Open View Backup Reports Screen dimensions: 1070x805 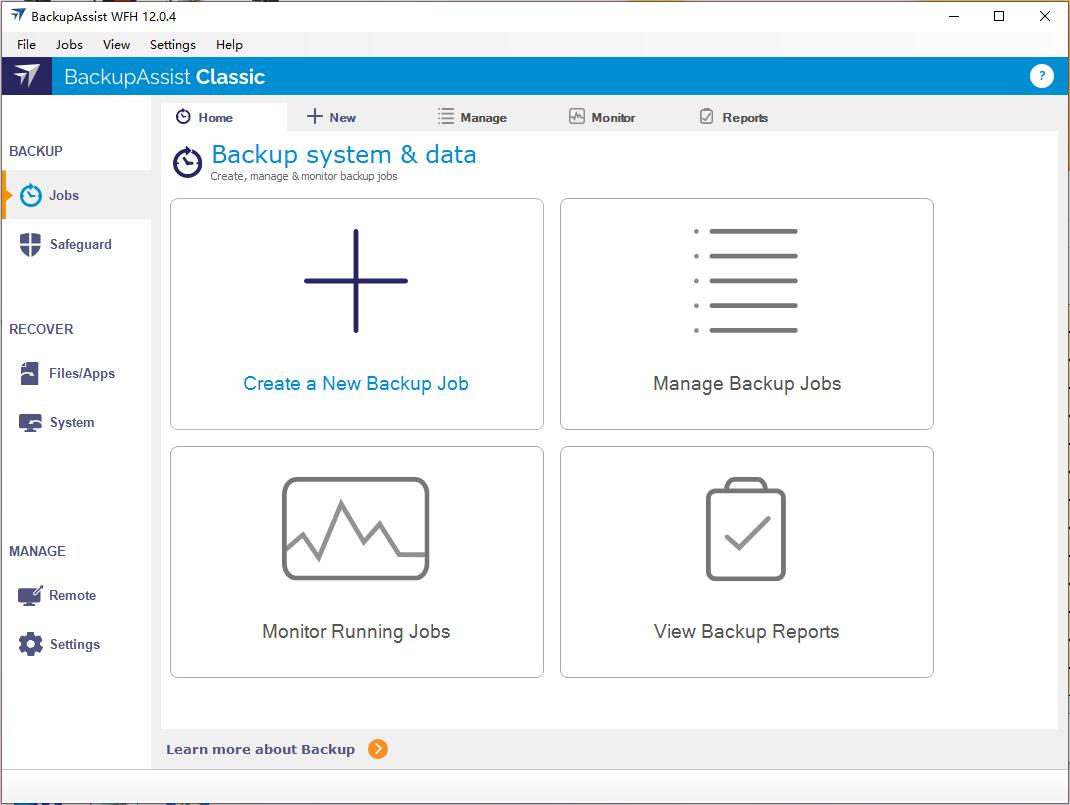click(x=747, y=562)
